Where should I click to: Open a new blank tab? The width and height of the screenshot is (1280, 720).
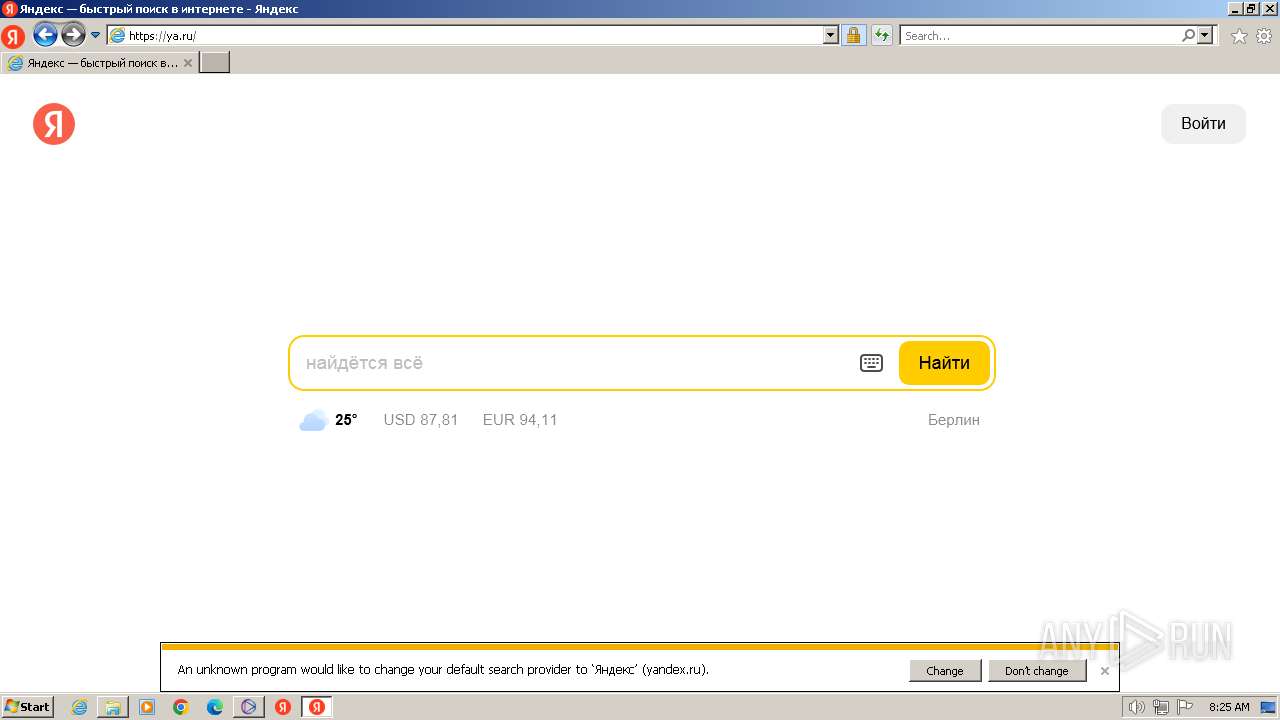click(215, 62)
